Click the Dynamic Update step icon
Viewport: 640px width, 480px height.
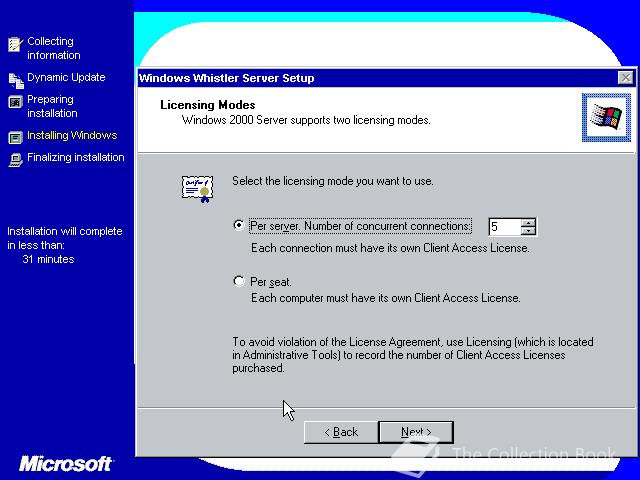[16, 80]
